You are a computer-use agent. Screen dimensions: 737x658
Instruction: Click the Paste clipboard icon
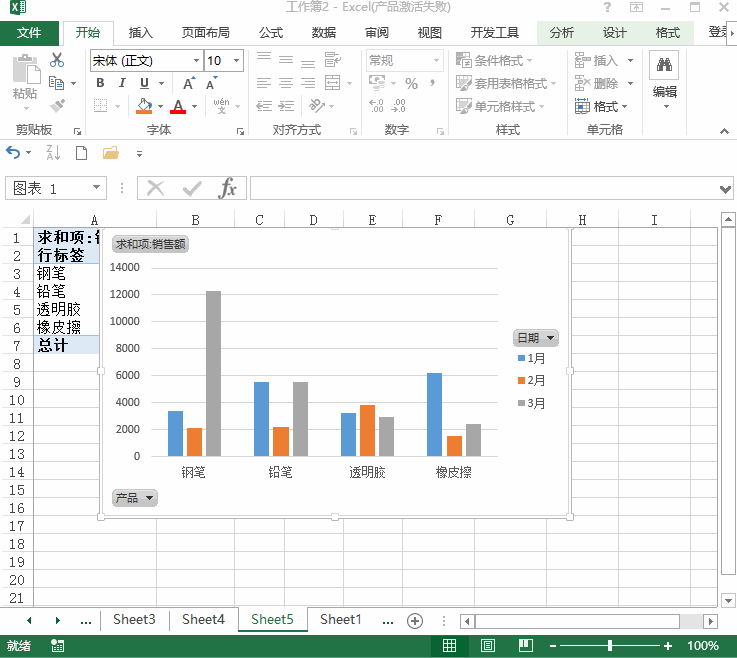coord(26,69)
